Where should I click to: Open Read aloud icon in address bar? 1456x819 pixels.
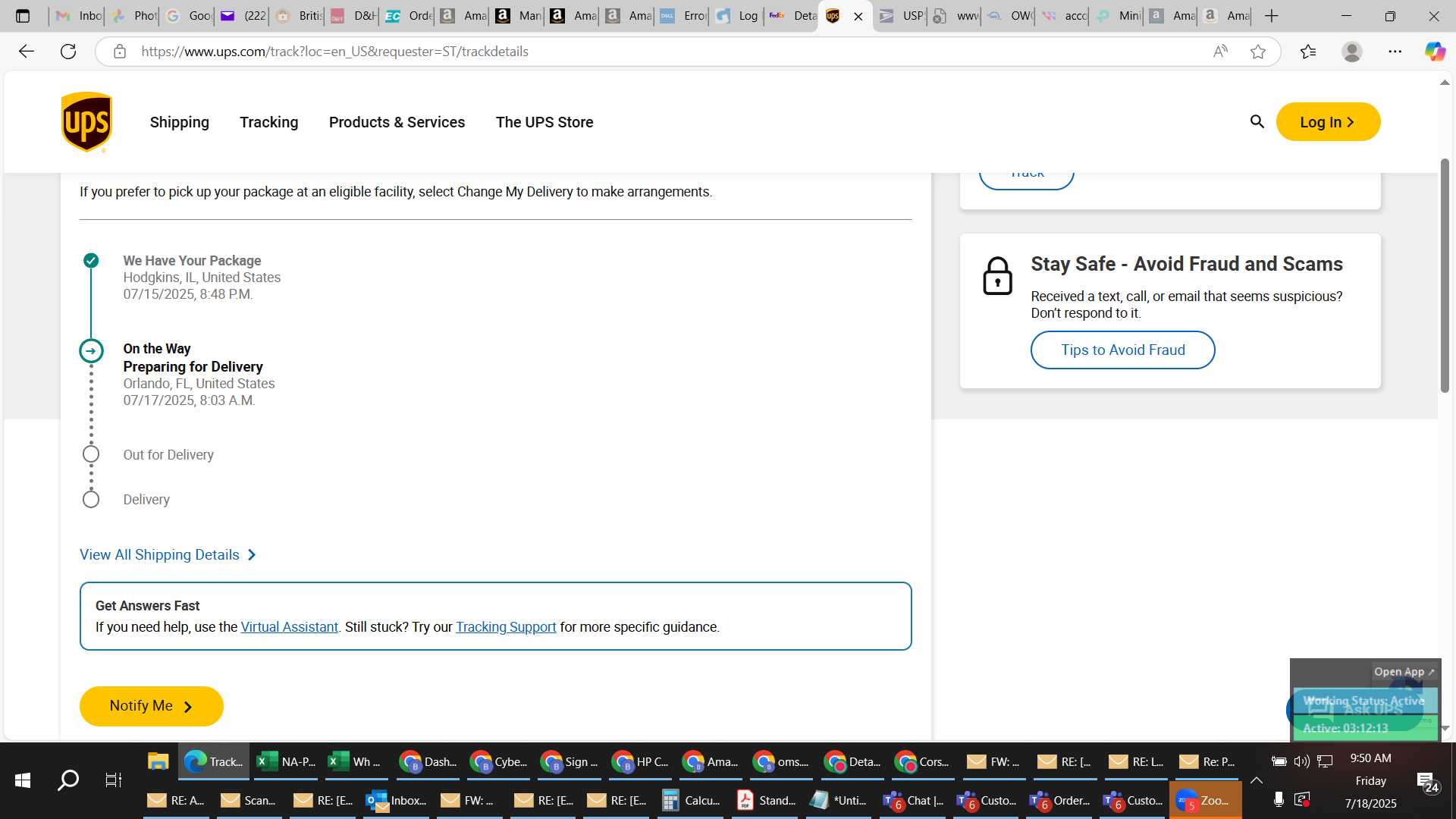[1220, 52]
